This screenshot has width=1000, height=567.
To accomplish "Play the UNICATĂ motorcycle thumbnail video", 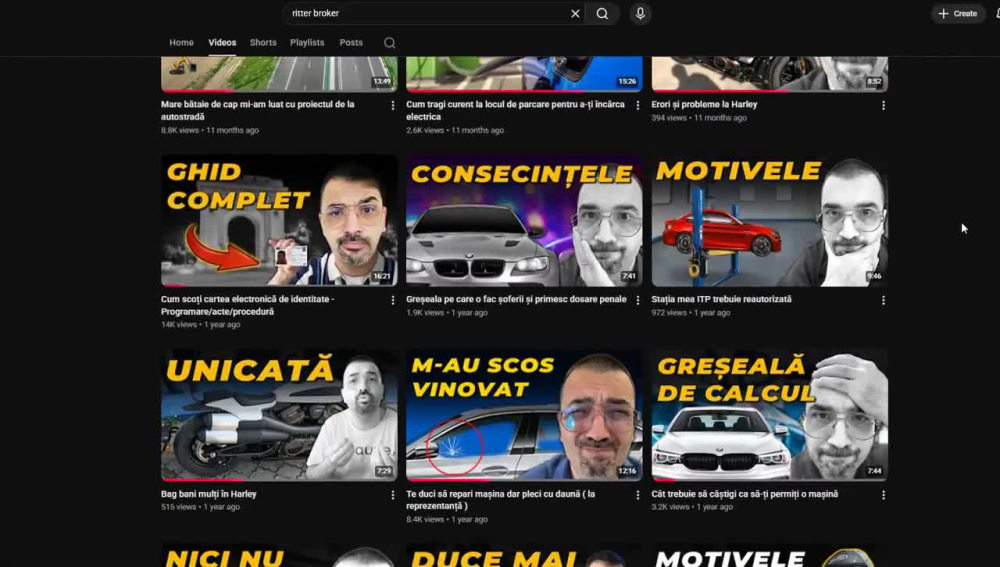I will coord(279,415).
